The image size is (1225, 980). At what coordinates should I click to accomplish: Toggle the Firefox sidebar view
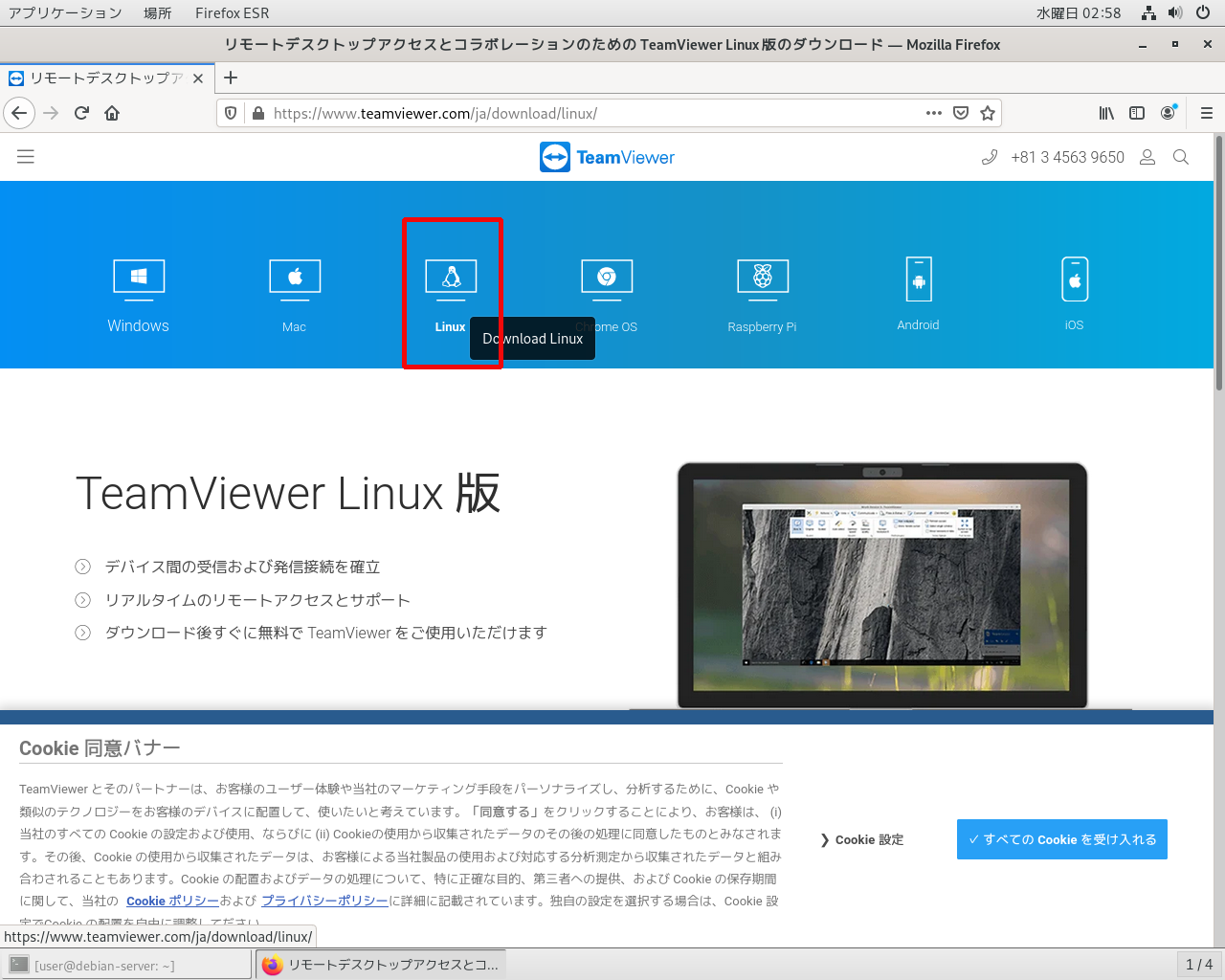[x=1137, y=113]
